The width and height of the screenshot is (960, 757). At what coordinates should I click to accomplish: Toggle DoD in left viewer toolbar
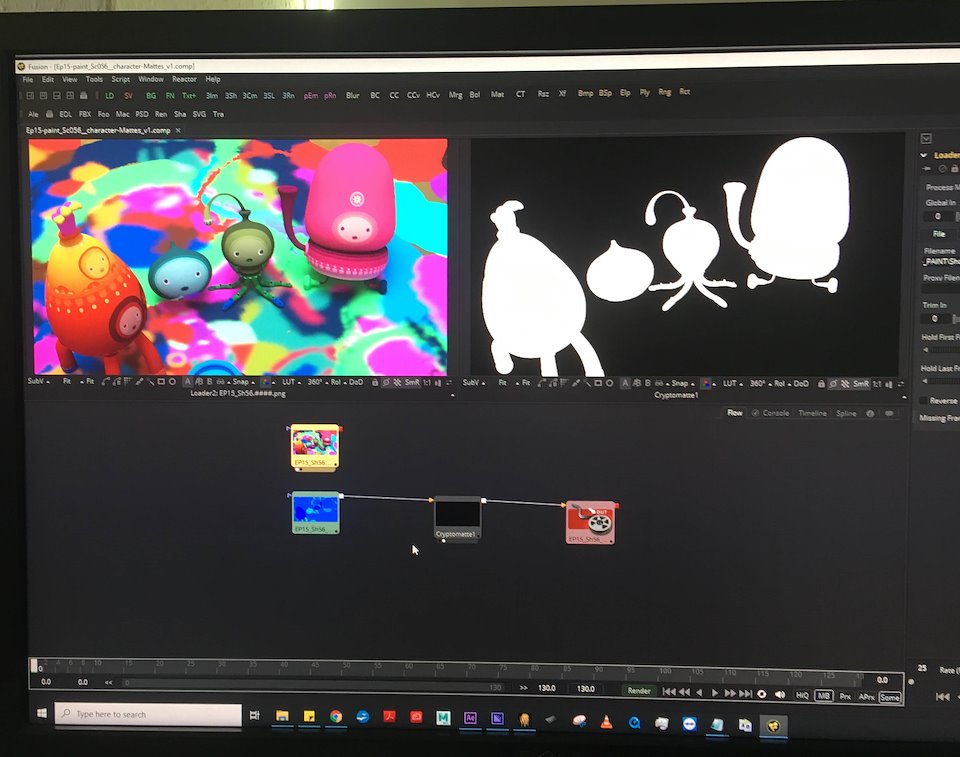click(x=356, y=382)
